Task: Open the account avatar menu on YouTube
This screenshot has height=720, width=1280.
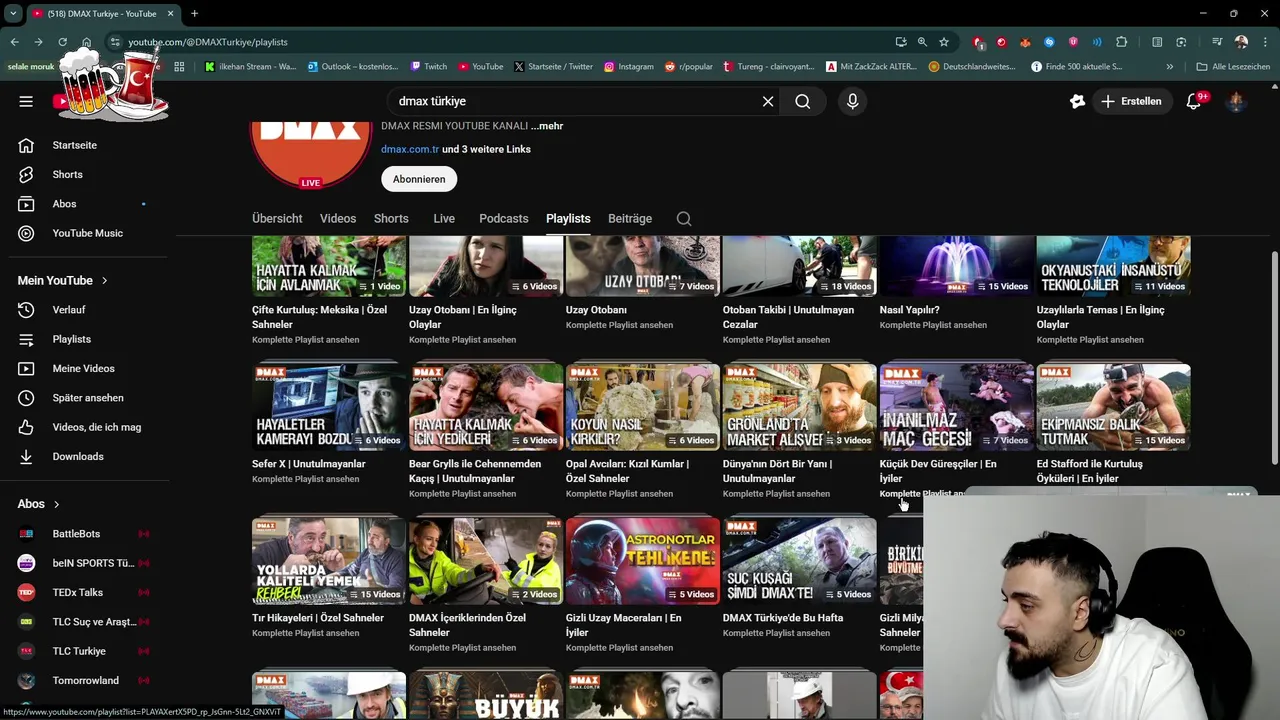Action: tap(1236, 101)
